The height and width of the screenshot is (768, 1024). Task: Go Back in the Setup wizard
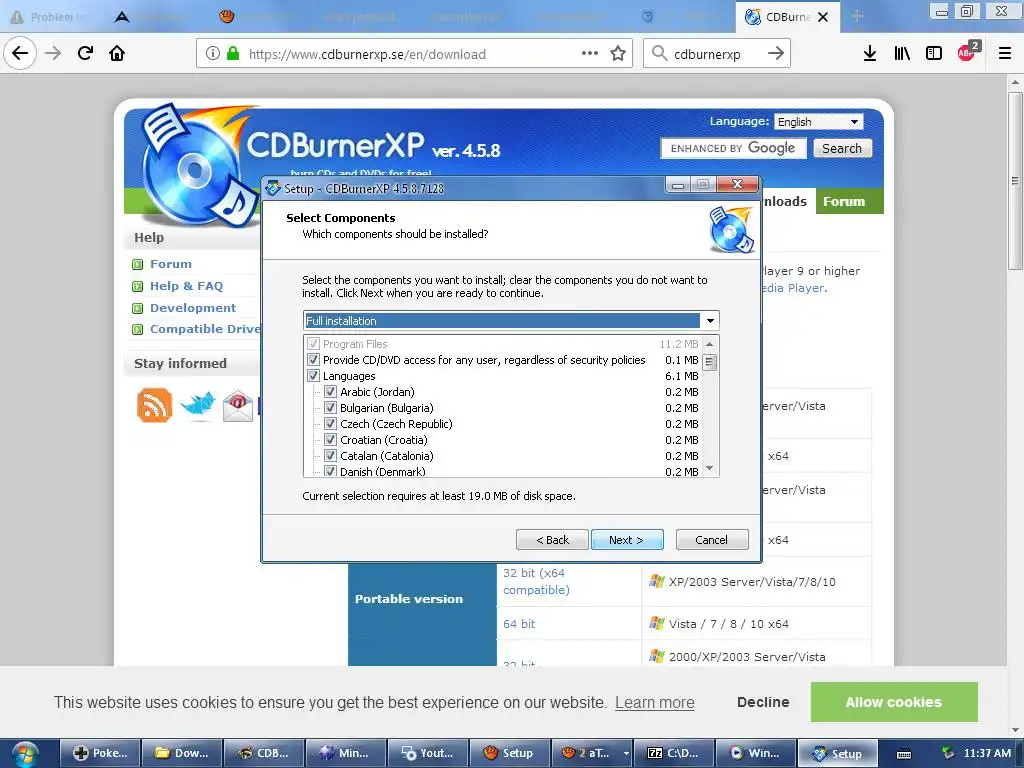[x=552, y=540]
